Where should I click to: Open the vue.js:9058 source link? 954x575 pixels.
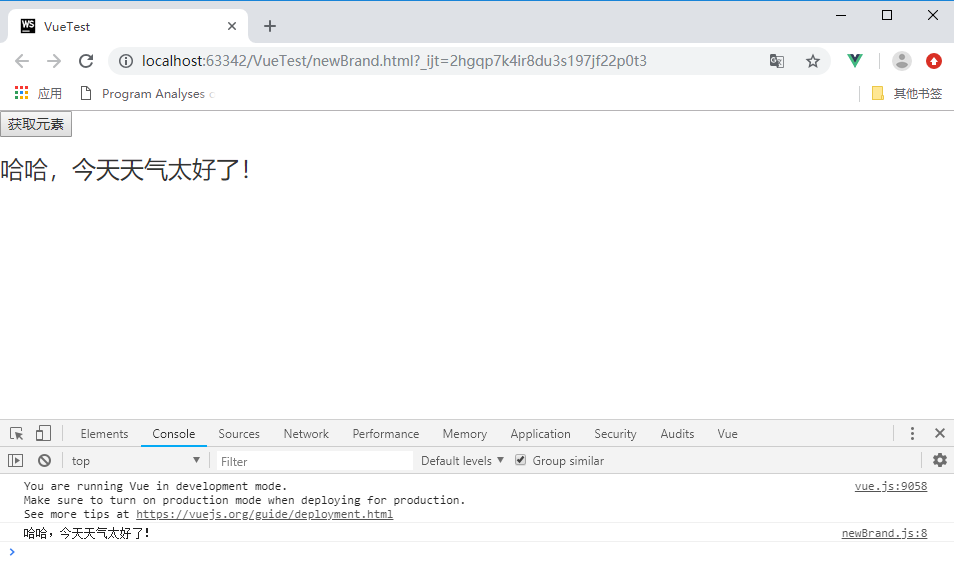pos(891,486)
